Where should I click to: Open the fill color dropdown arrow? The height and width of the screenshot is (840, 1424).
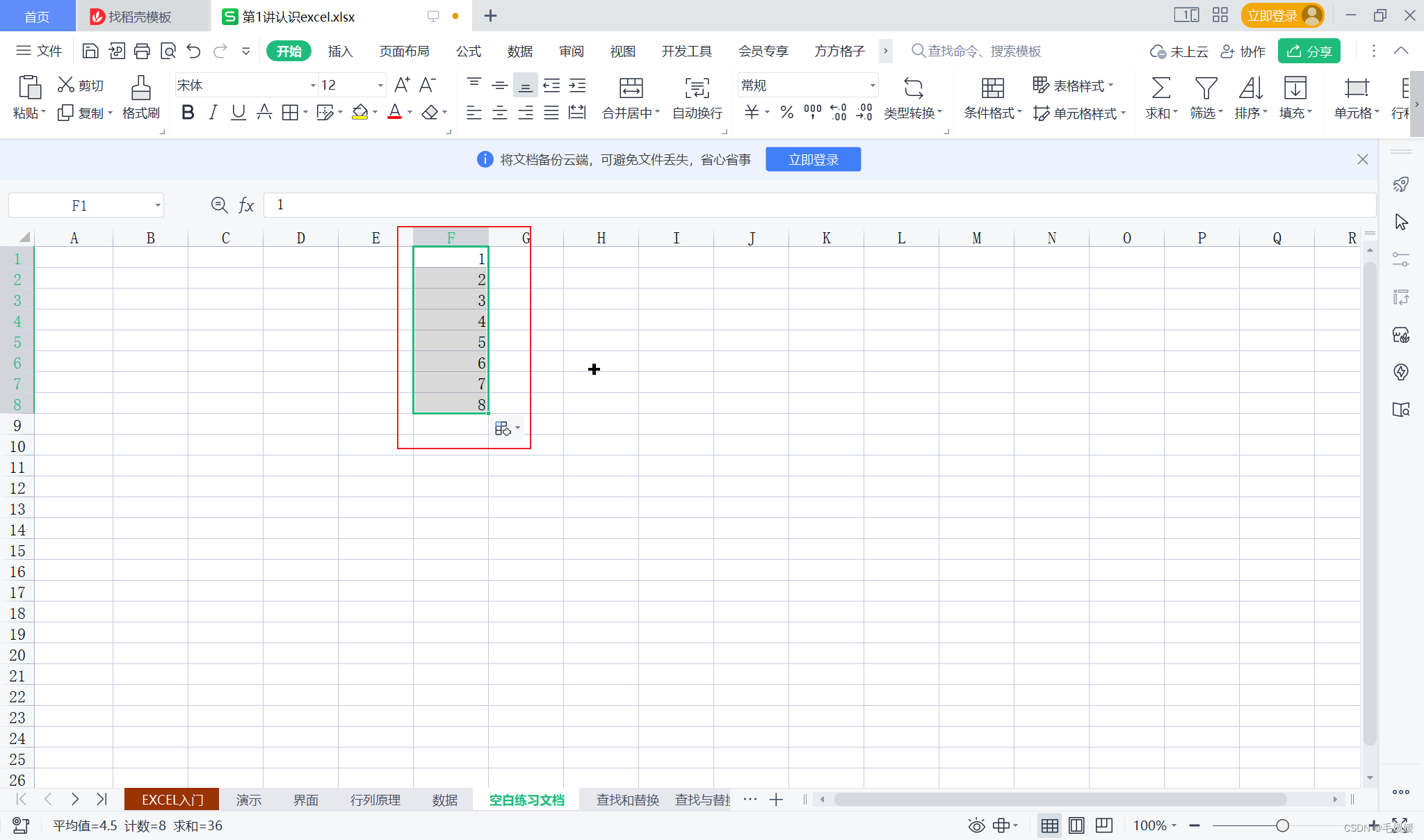[x=375, y=112]
